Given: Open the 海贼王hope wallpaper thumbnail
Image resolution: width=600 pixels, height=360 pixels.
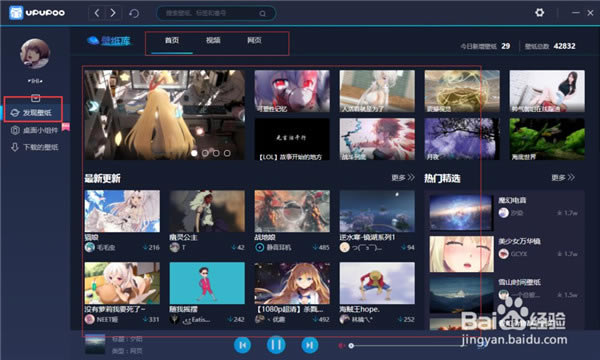Looking at the screenshot, I should [377, 283].
